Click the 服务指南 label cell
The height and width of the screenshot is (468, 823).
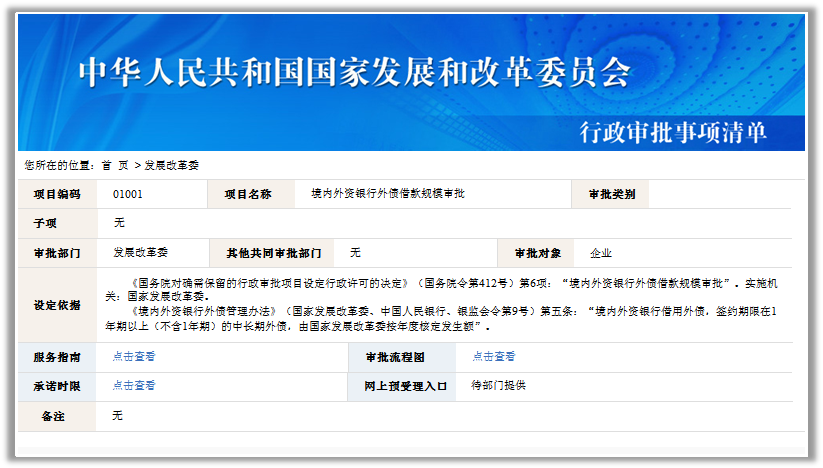57,357
